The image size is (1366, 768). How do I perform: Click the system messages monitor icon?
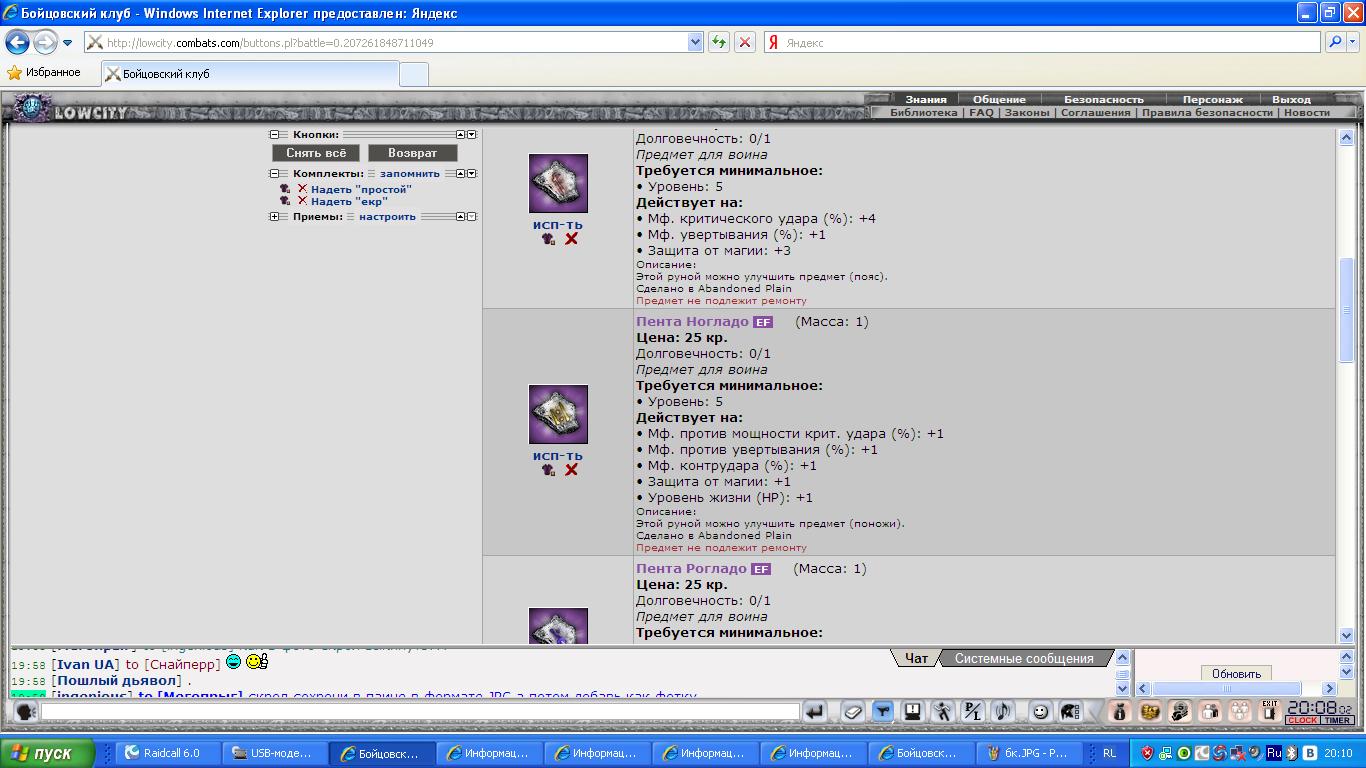pos(912,712)
